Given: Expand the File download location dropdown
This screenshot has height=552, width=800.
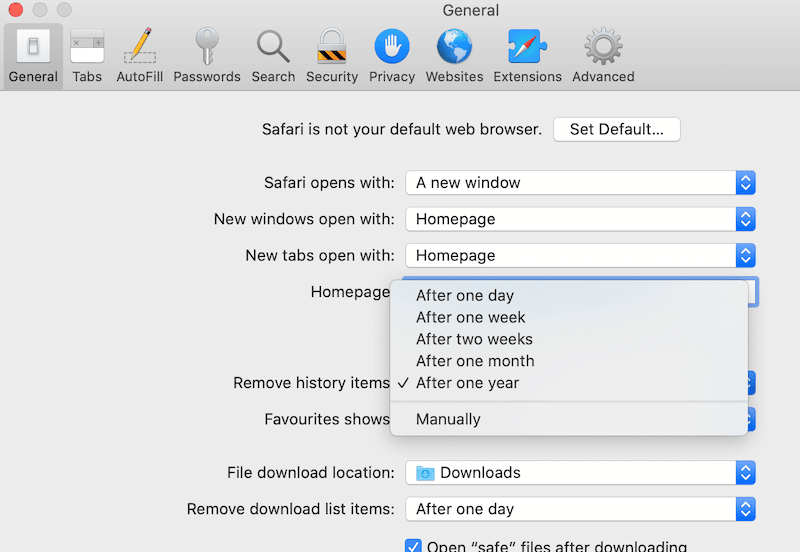Looking at the screenshot, I should pyautogui.click(x=580, y=473).
